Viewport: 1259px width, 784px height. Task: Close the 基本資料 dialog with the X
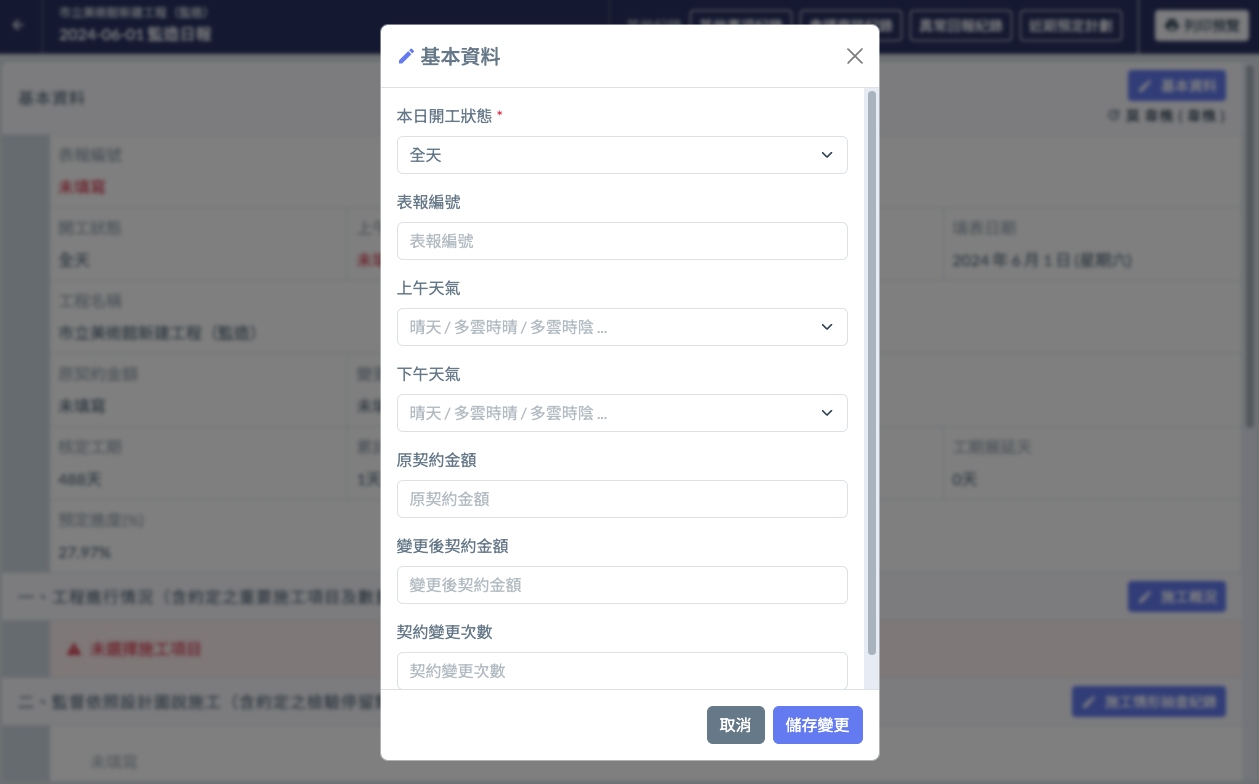click(854, 56)
